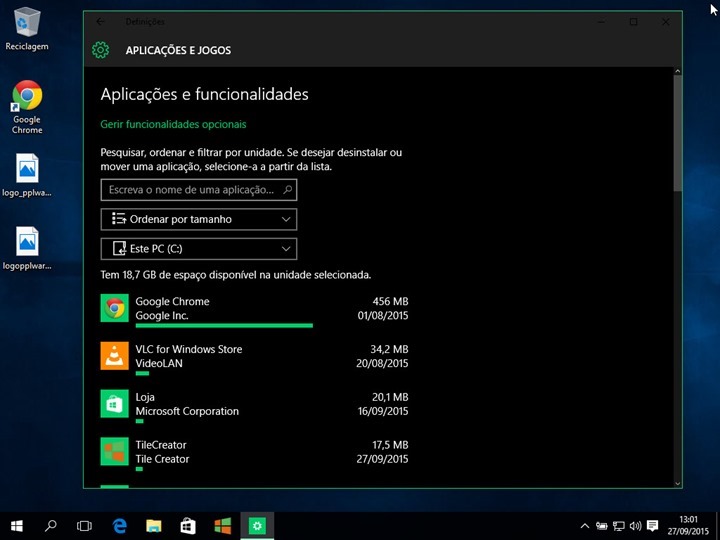Select the TileCreator app icon
The image size is (720, 540).
(x=114, y=451)
